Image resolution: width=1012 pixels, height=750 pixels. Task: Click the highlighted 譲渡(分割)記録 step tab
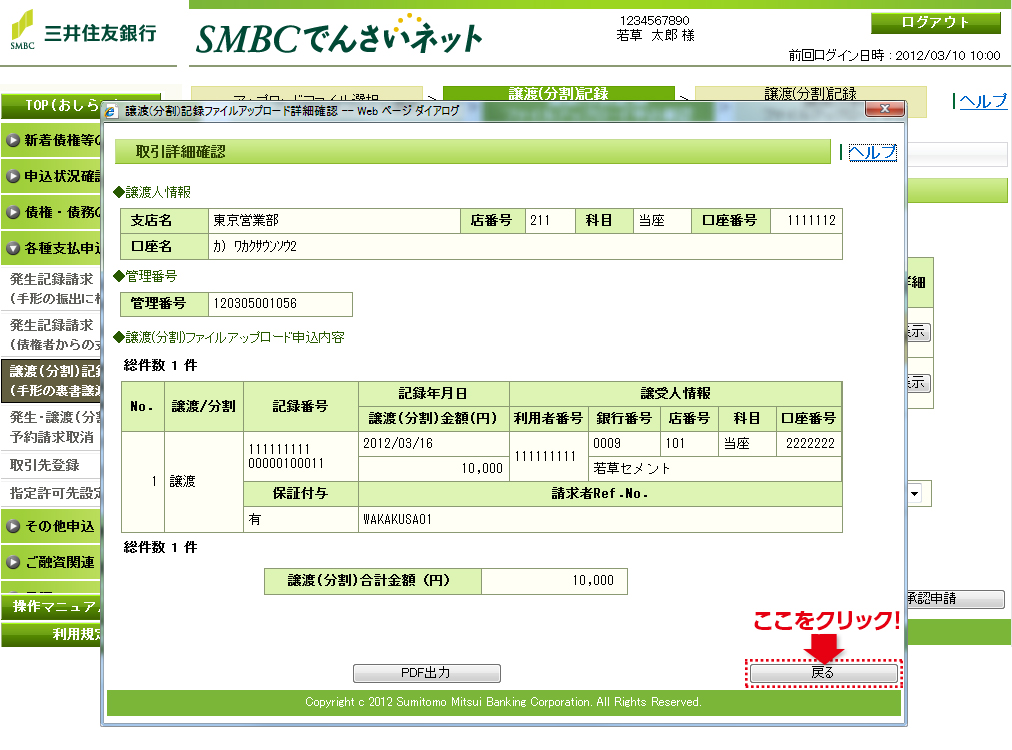click(x=558, y=94)
